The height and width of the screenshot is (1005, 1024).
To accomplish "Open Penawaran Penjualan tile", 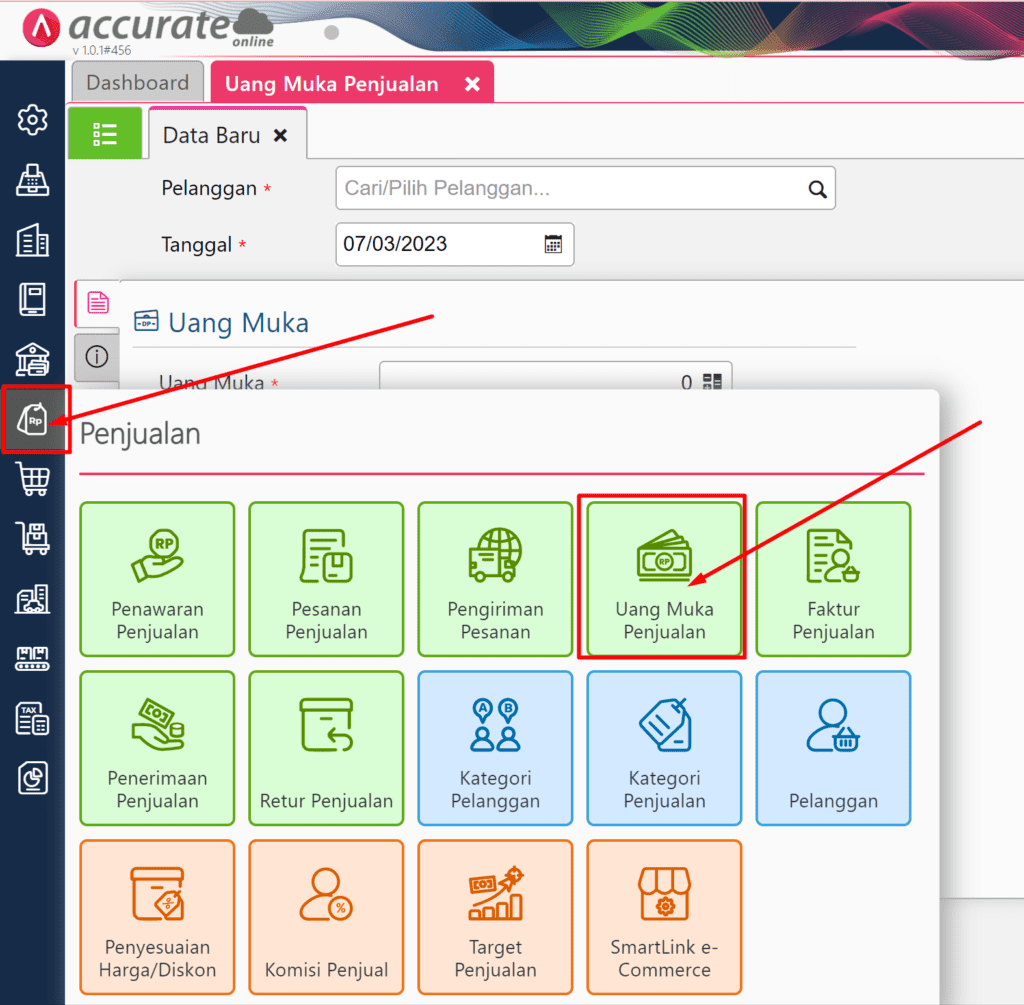I will pyautogui.click(x=157, y=579).
